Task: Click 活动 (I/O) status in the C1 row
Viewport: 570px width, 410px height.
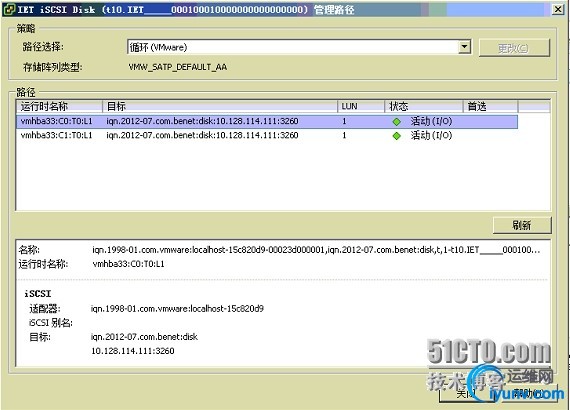Action: pyautogui.click(x=431, y=135)
